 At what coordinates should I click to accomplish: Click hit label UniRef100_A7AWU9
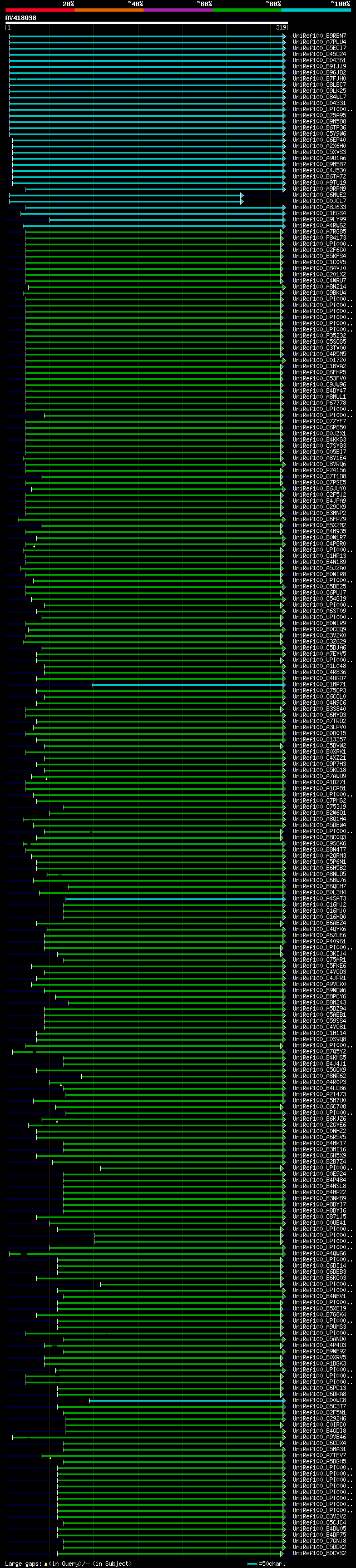pyautogui.click(x=319, y=776)
